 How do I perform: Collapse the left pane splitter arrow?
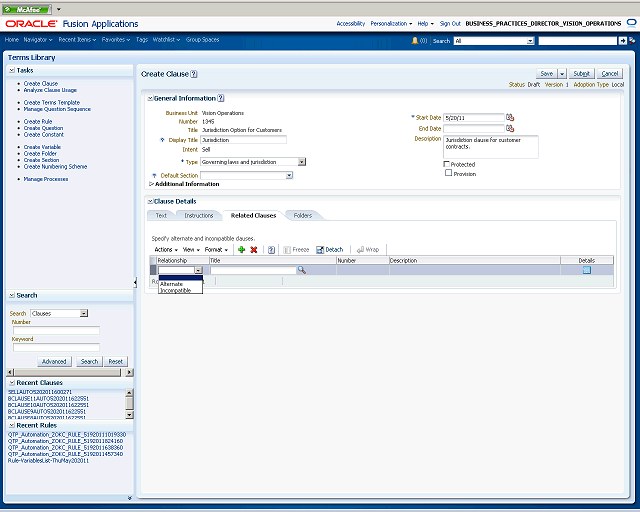point(135,282)
